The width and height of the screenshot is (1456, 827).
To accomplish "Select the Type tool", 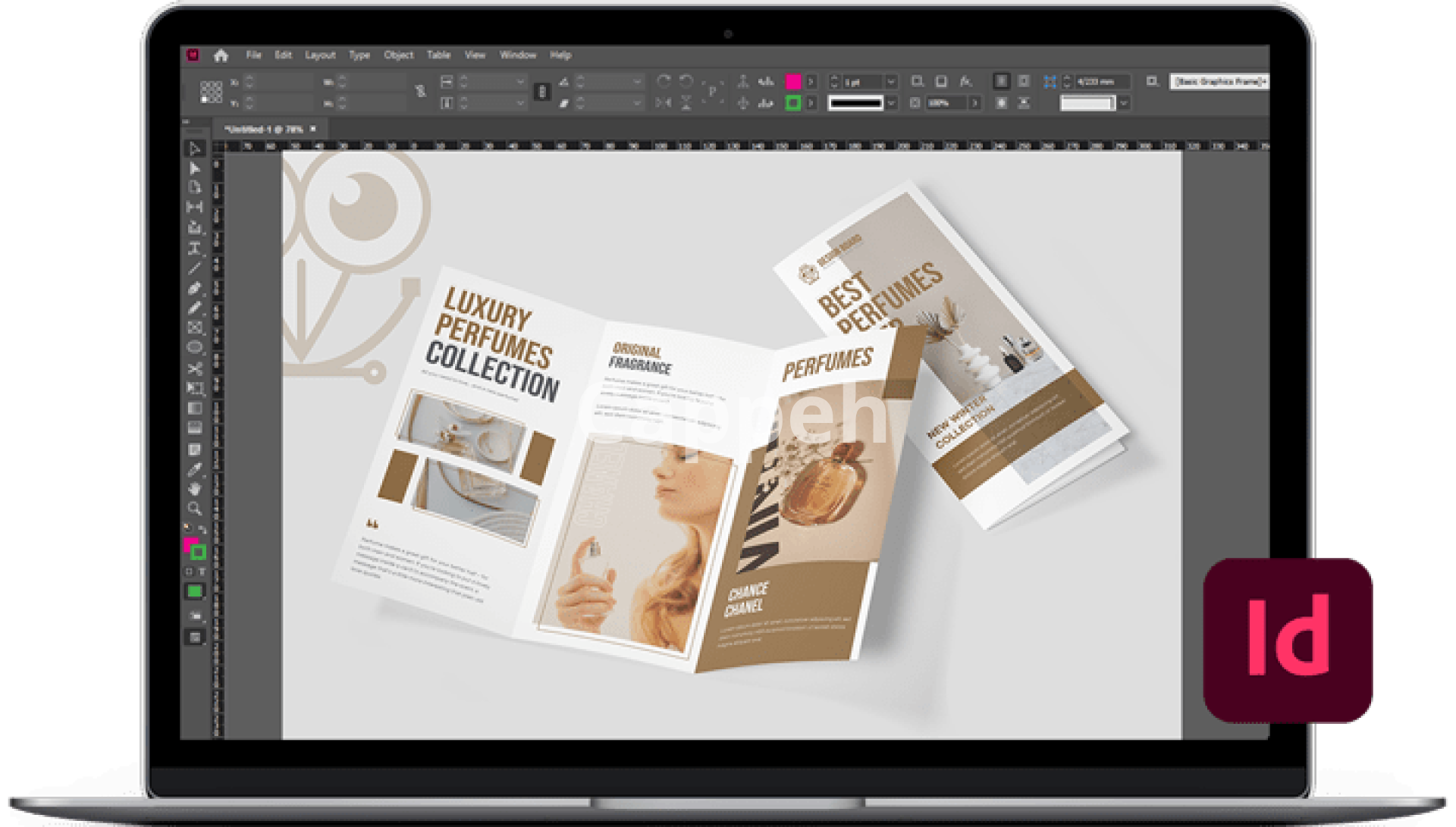I will point(195,248).
